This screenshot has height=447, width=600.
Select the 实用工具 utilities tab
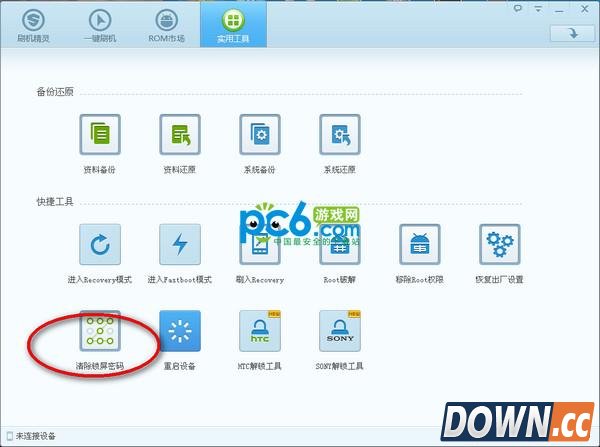point(230,27)
